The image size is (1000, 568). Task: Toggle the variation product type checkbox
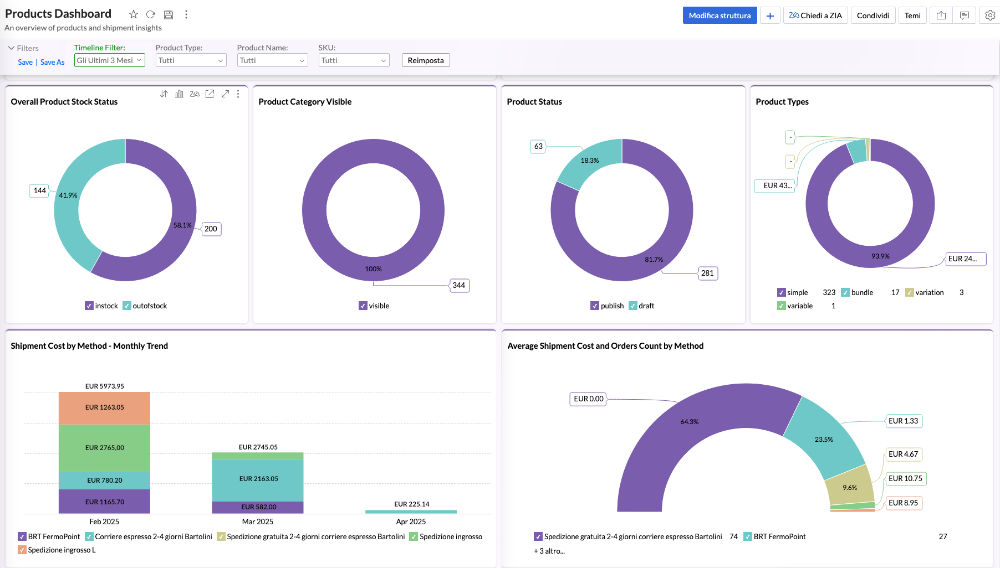pos(909,292)
